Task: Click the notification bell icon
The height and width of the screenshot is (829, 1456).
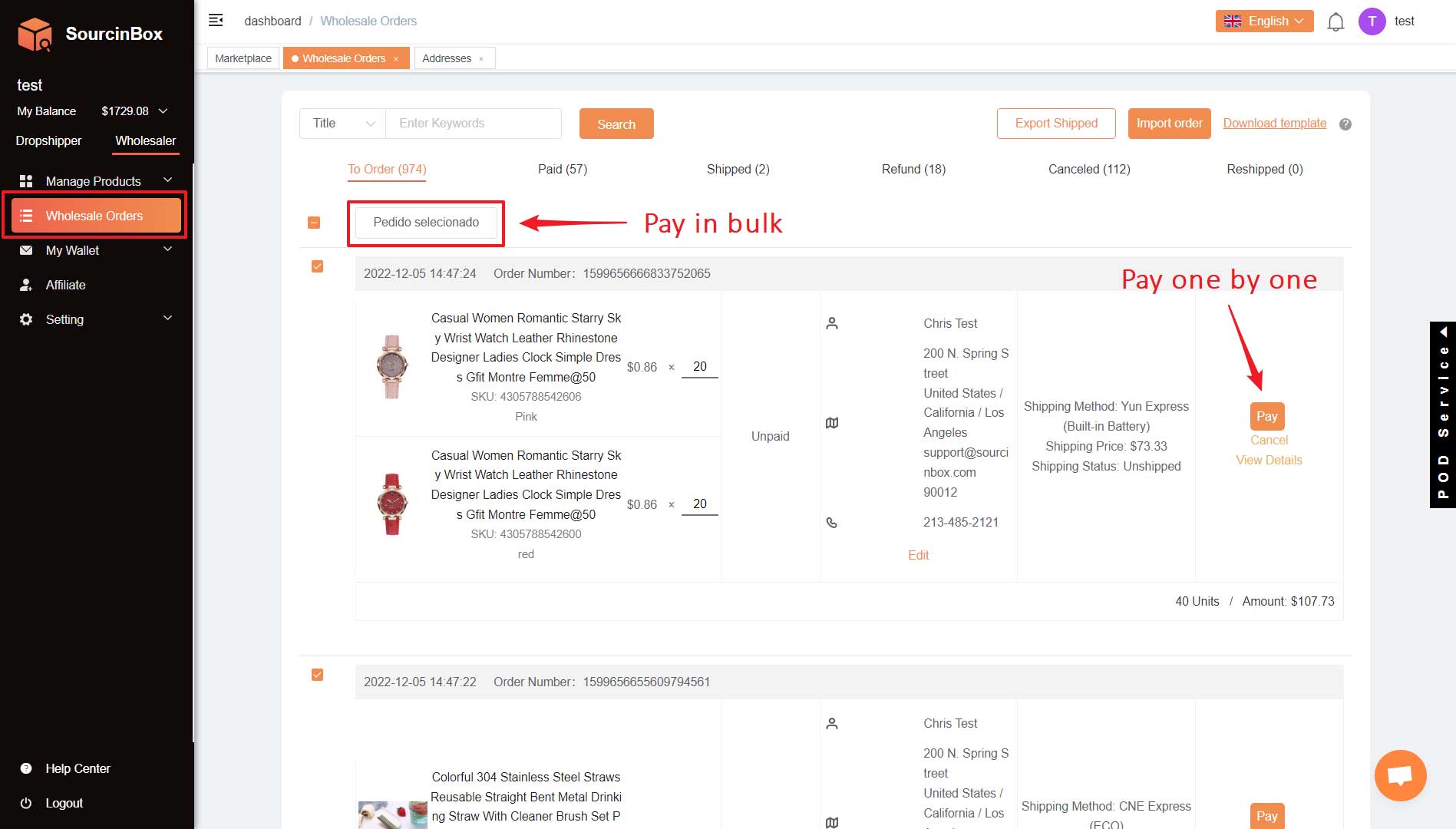Action: click(1335, 21)
